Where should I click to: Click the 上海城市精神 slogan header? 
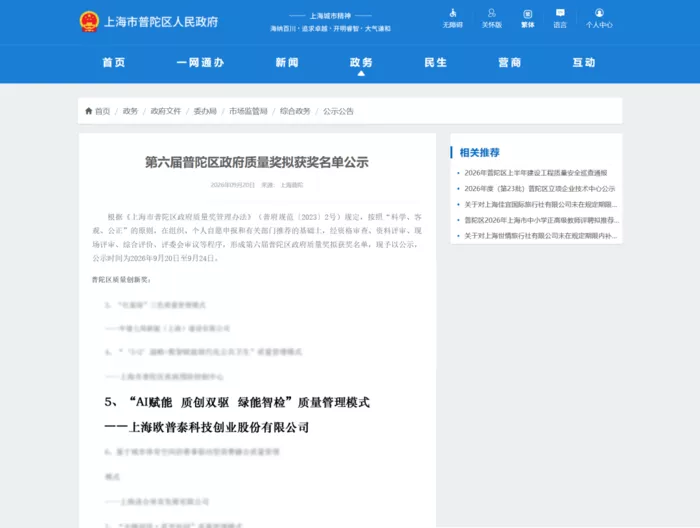pos(330,16)
